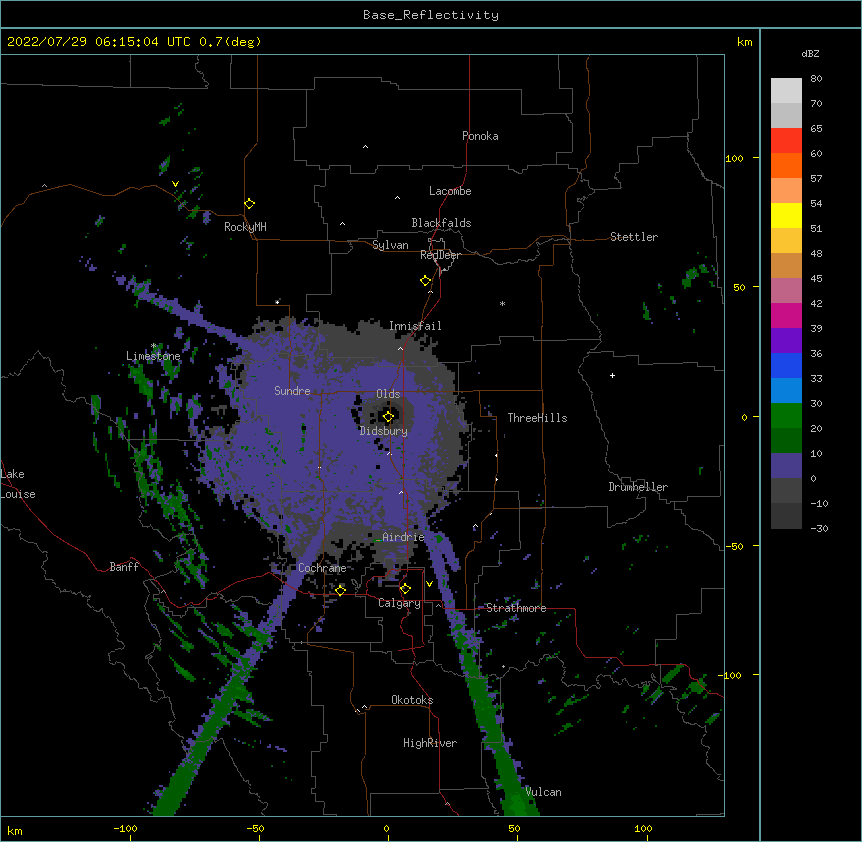Click the Cochrane label
The width and height of the screenshot is (862, 842).
(322, 568)
